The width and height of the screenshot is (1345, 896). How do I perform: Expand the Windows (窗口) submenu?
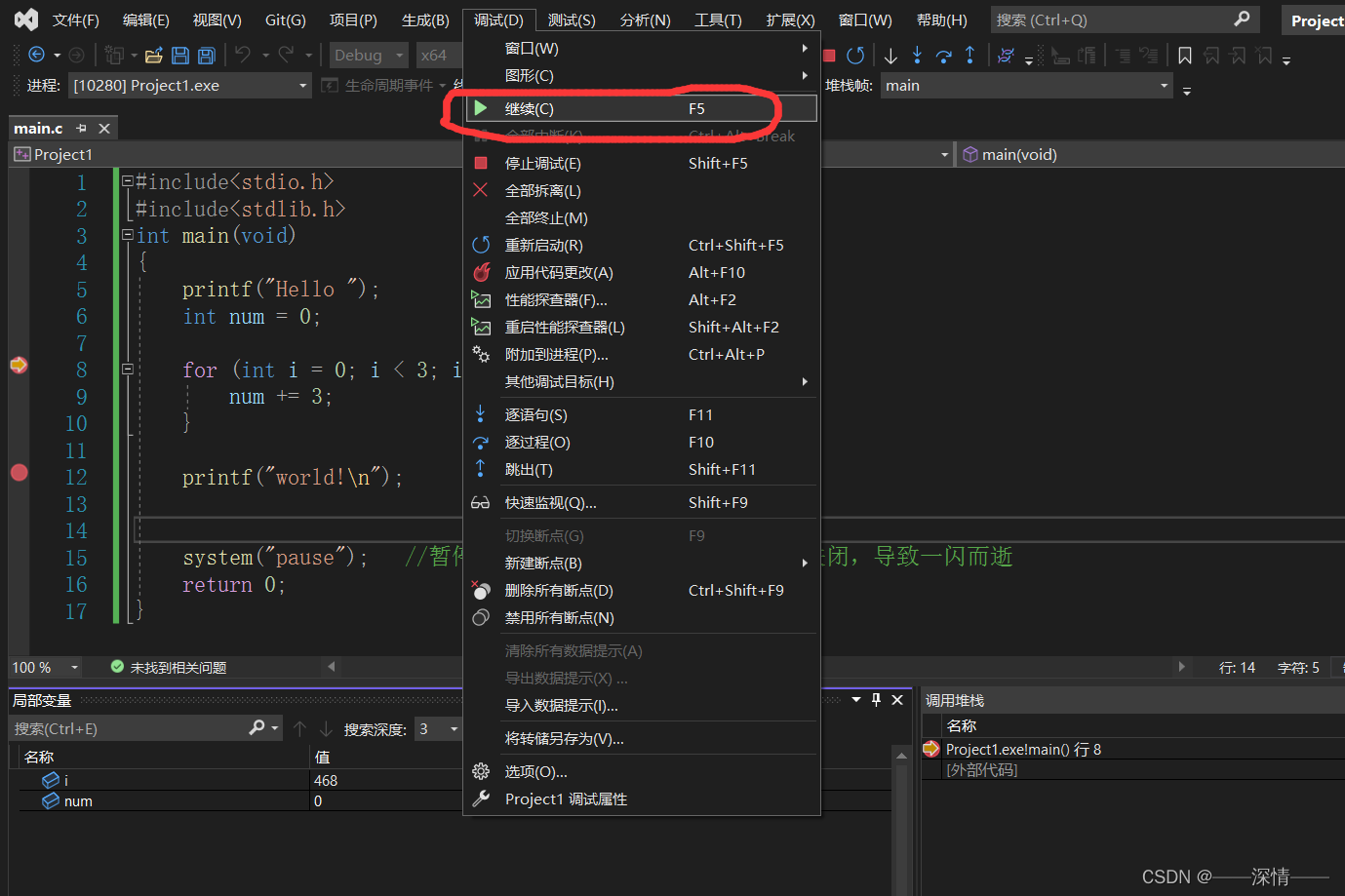pos(641,48)
